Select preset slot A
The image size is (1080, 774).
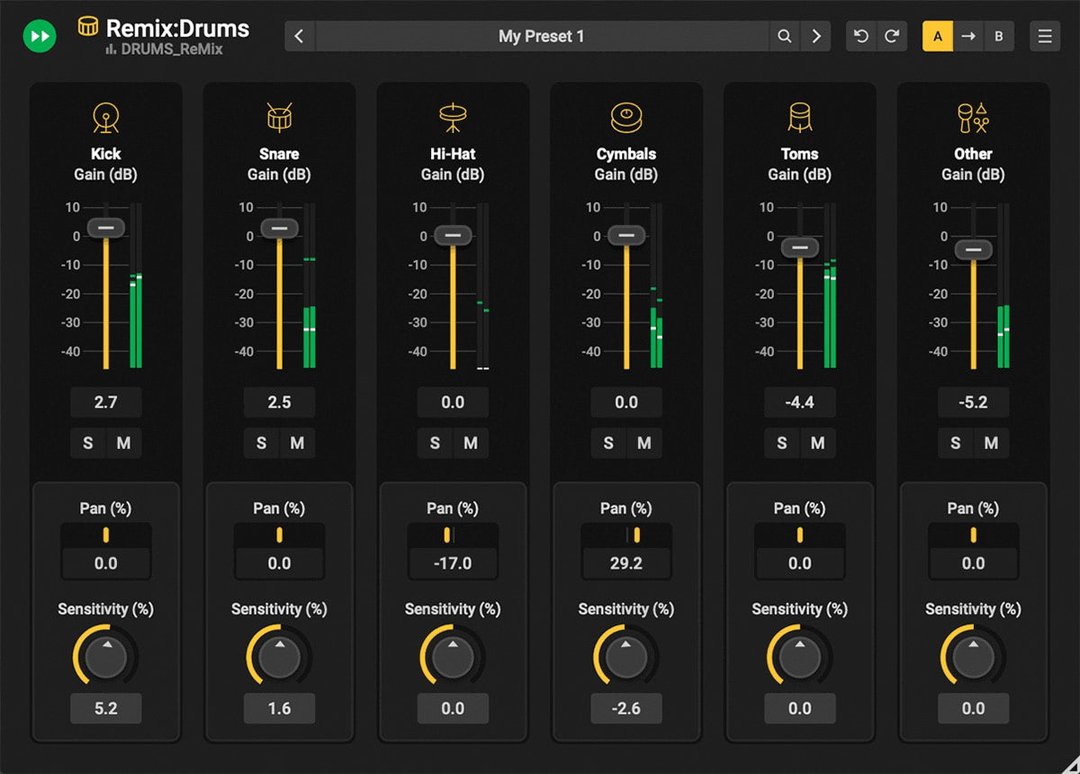[x=938, y=36]
